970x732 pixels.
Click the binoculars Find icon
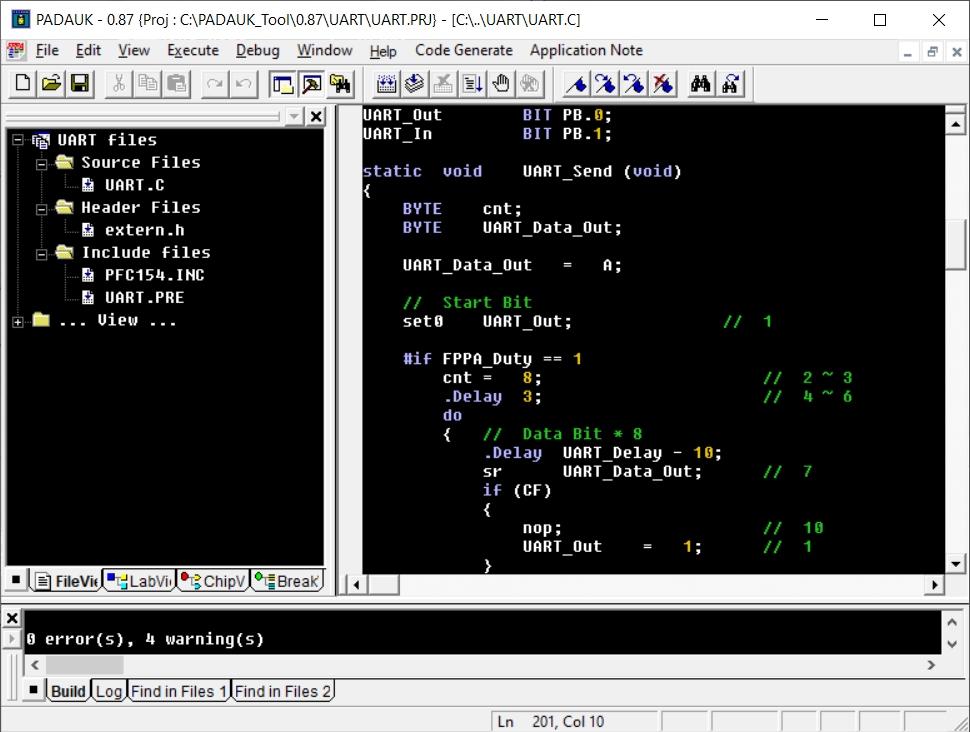point(701,84)
